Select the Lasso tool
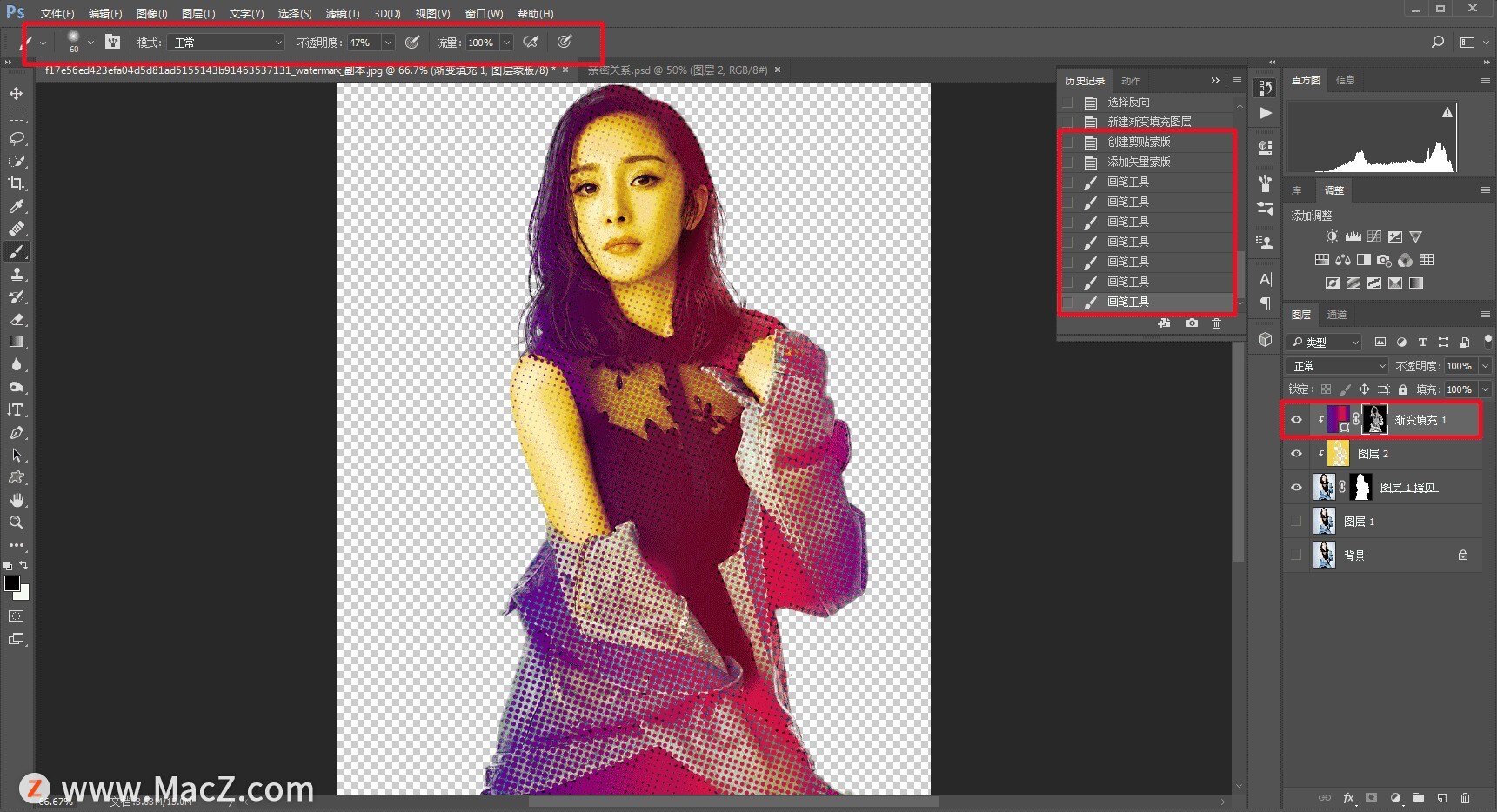The width and height of the screenshot is (1497, 812). 17,138
